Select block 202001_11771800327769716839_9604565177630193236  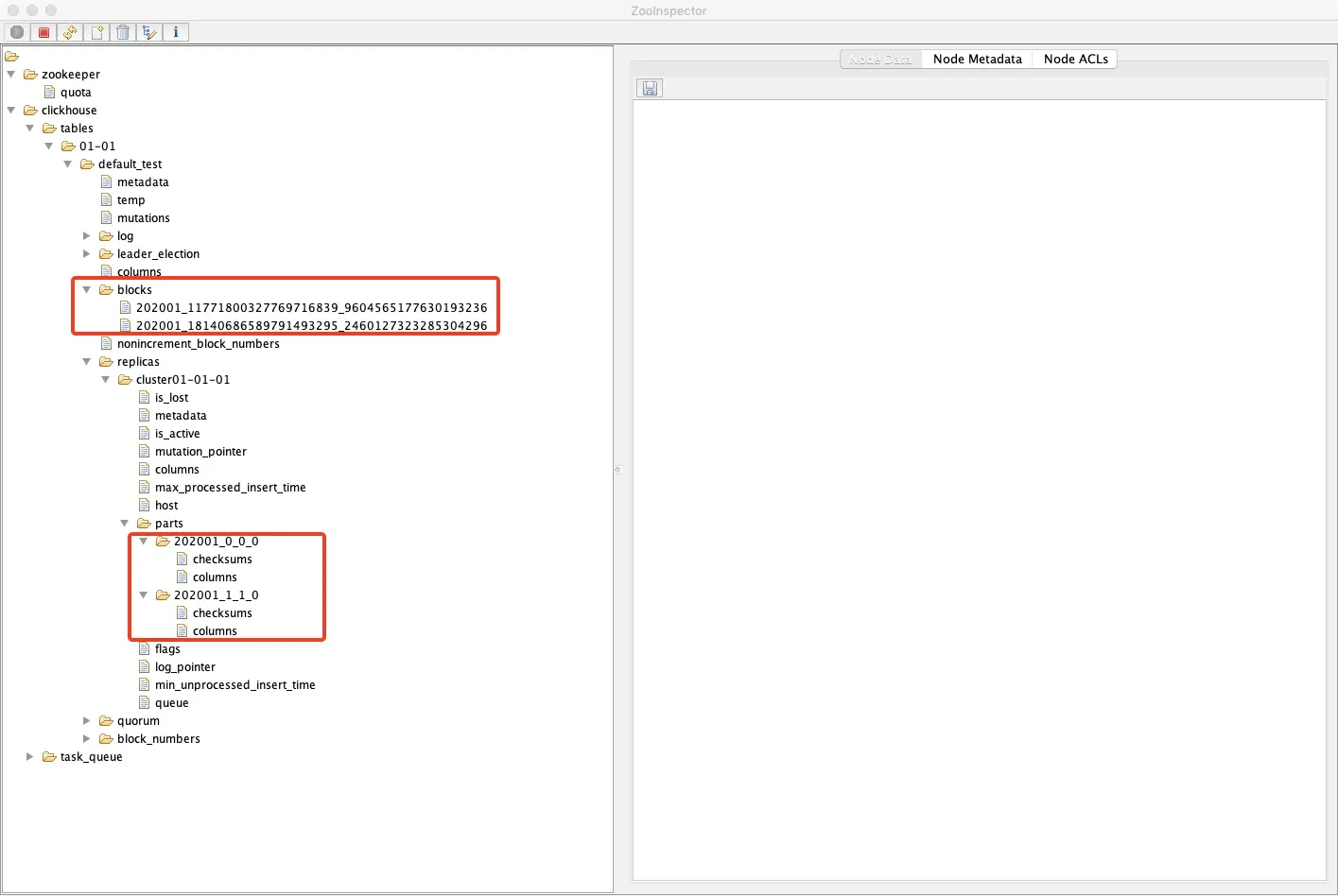[x=312, y=308]
